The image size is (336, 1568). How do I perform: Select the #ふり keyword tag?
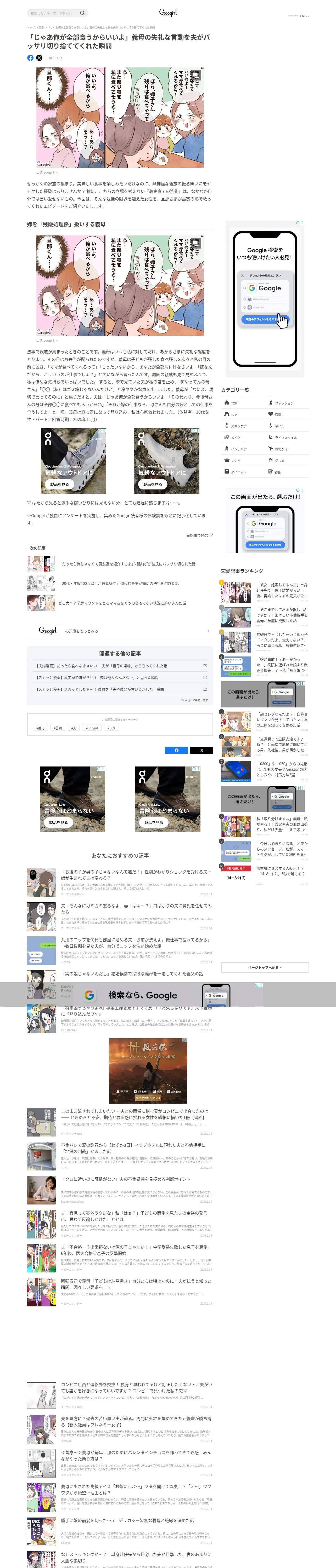coord(111,728)
